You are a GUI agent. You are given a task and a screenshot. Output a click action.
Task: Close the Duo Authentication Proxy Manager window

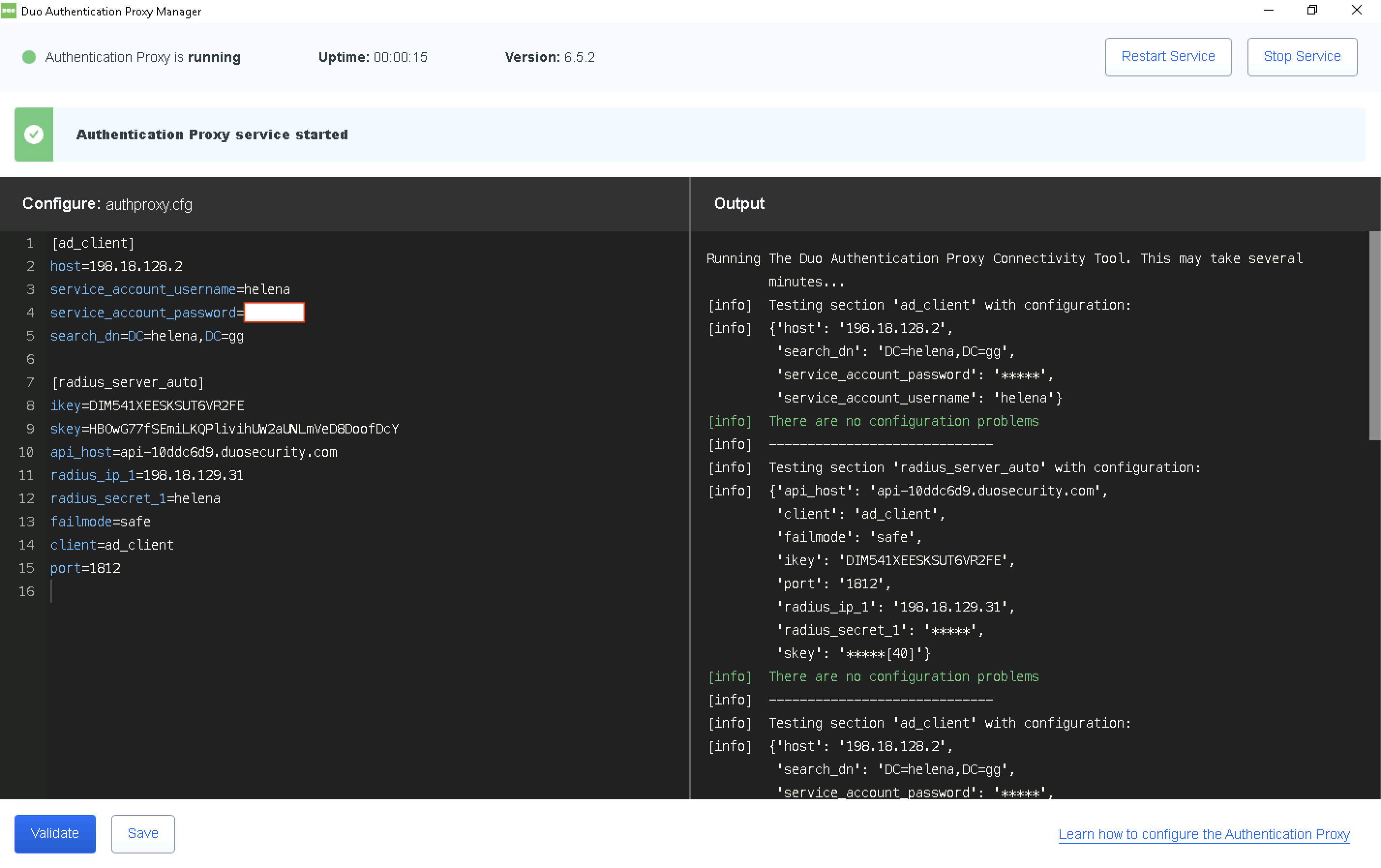pyautogui.click(x=1356, y=10)
